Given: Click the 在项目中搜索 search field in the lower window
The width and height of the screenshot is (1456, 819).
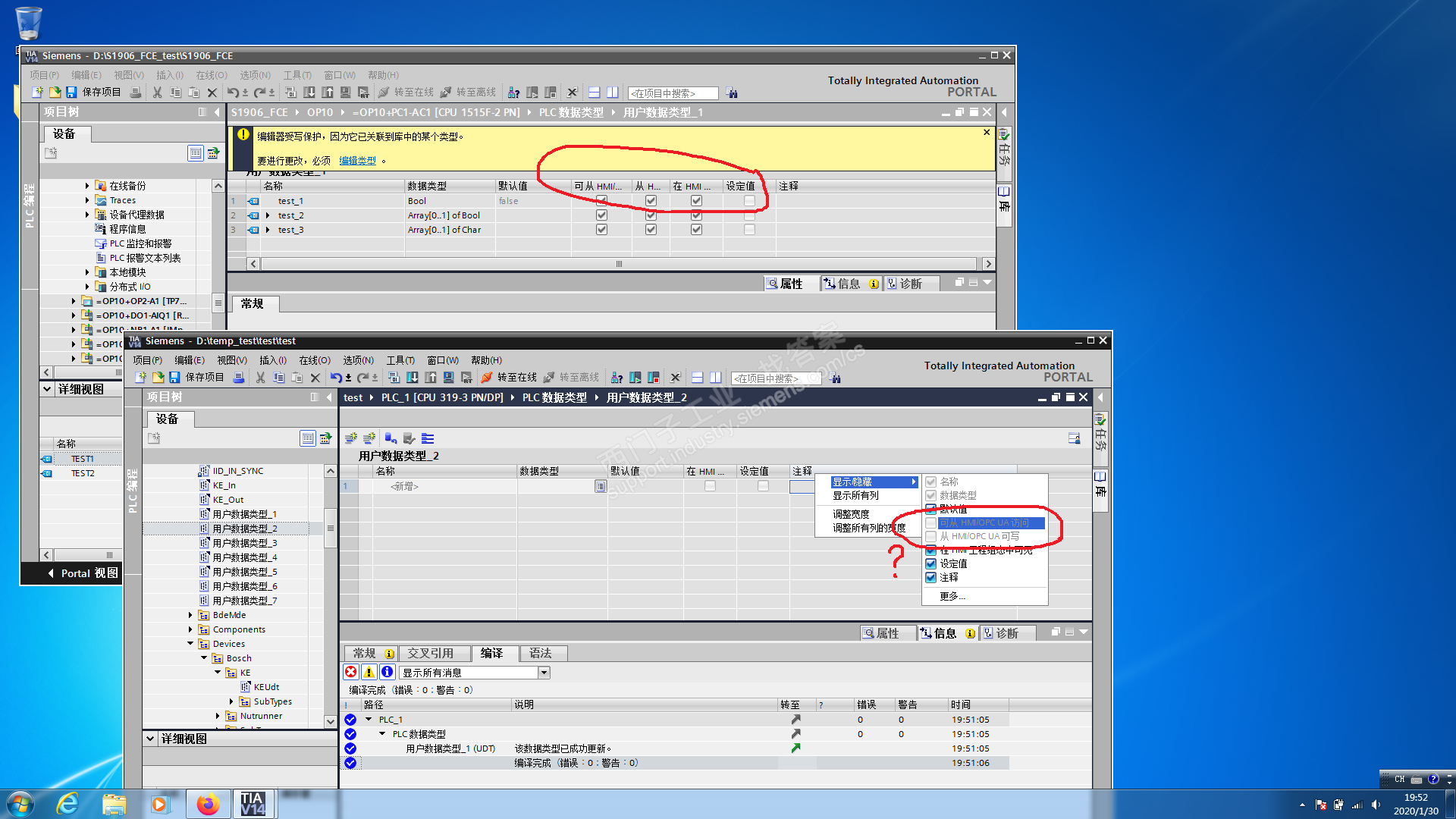Looking at the screenshot, I should (x=775, y=378).
